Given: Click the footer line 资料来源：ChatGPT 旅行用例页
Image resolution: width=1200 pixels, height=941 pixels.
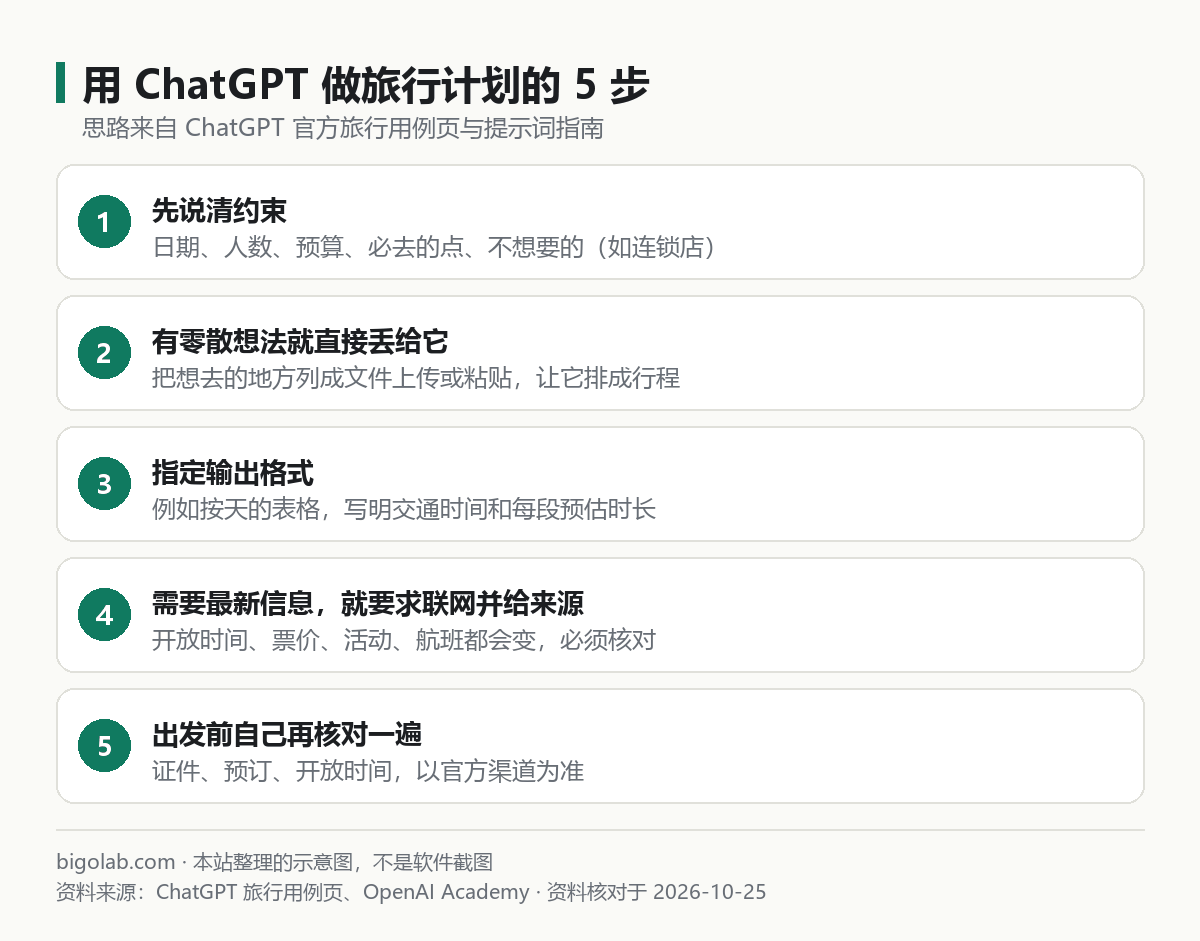Looking at the screenshot, I should [412, 892].
